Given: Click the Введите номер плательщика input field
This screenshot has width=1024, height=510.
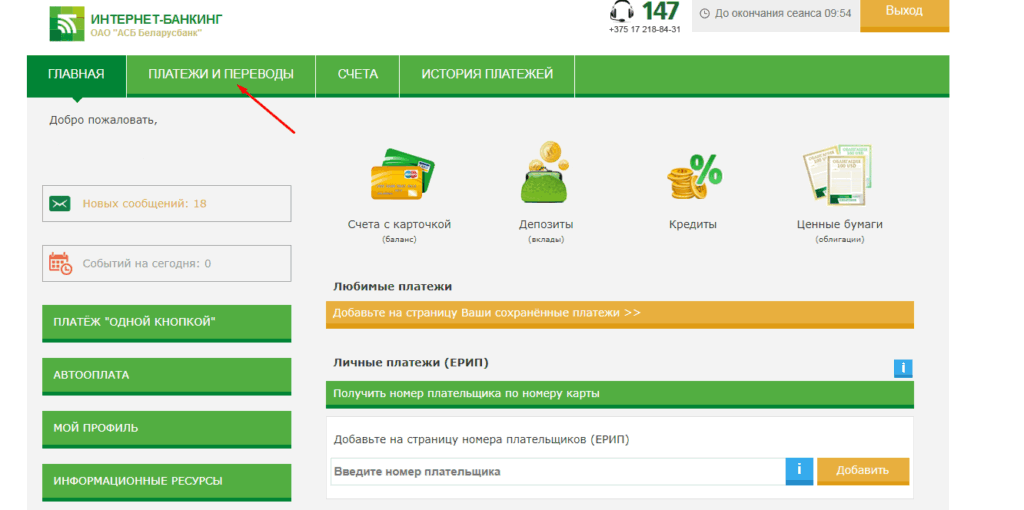Looking at the screenshot, I should pos(557,471).
